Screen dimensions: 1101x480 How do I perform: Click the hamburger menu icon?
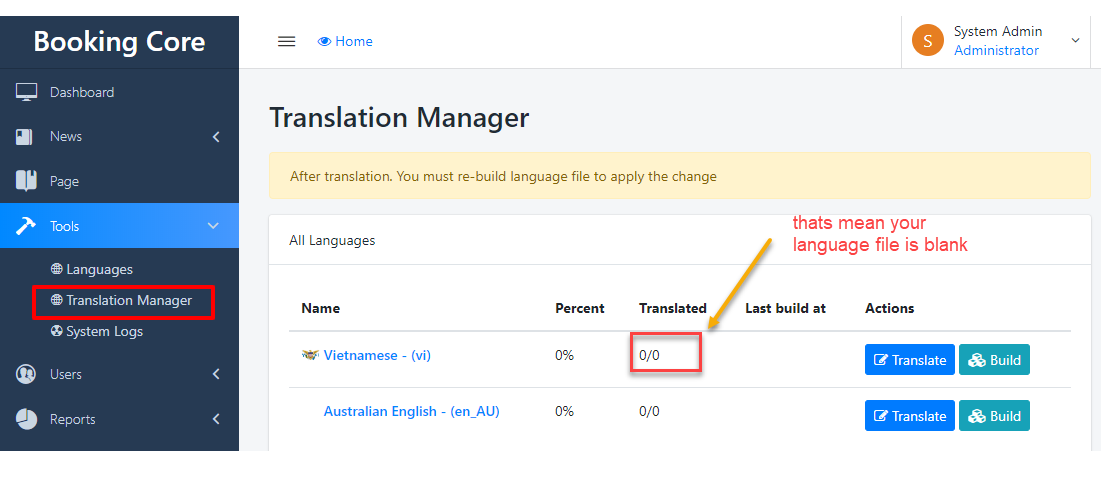[x=286, y=41]
